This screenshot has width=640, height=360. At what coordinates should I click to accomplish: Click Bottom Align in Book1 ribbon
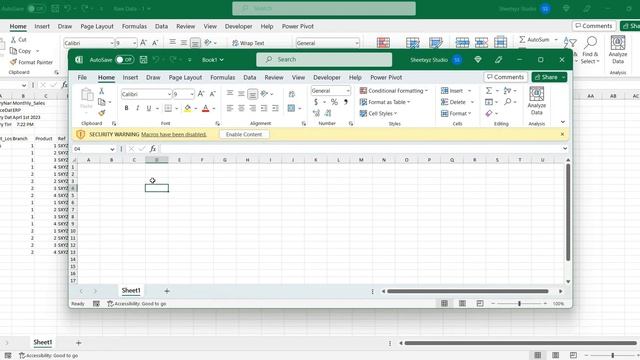(x=253, y=94)
